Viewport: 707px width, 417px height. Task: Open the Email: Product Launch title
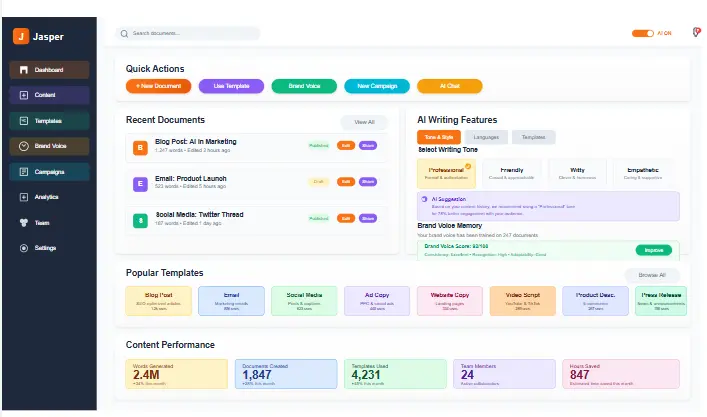[x=191, y=179]
